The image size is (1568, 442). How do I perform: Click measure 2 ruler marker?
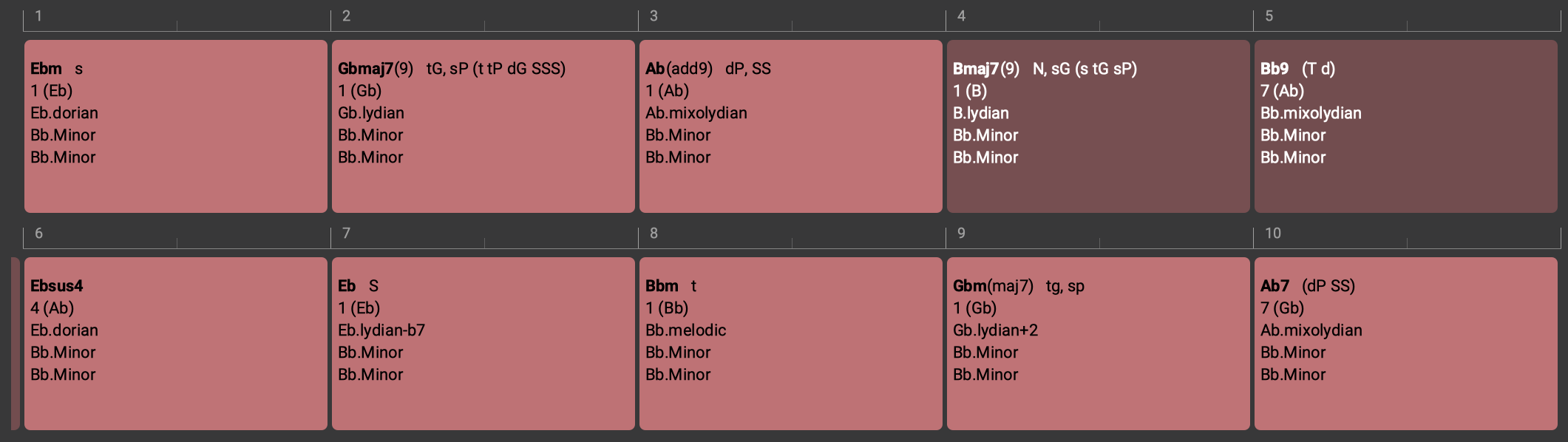[x=346, y=16]
